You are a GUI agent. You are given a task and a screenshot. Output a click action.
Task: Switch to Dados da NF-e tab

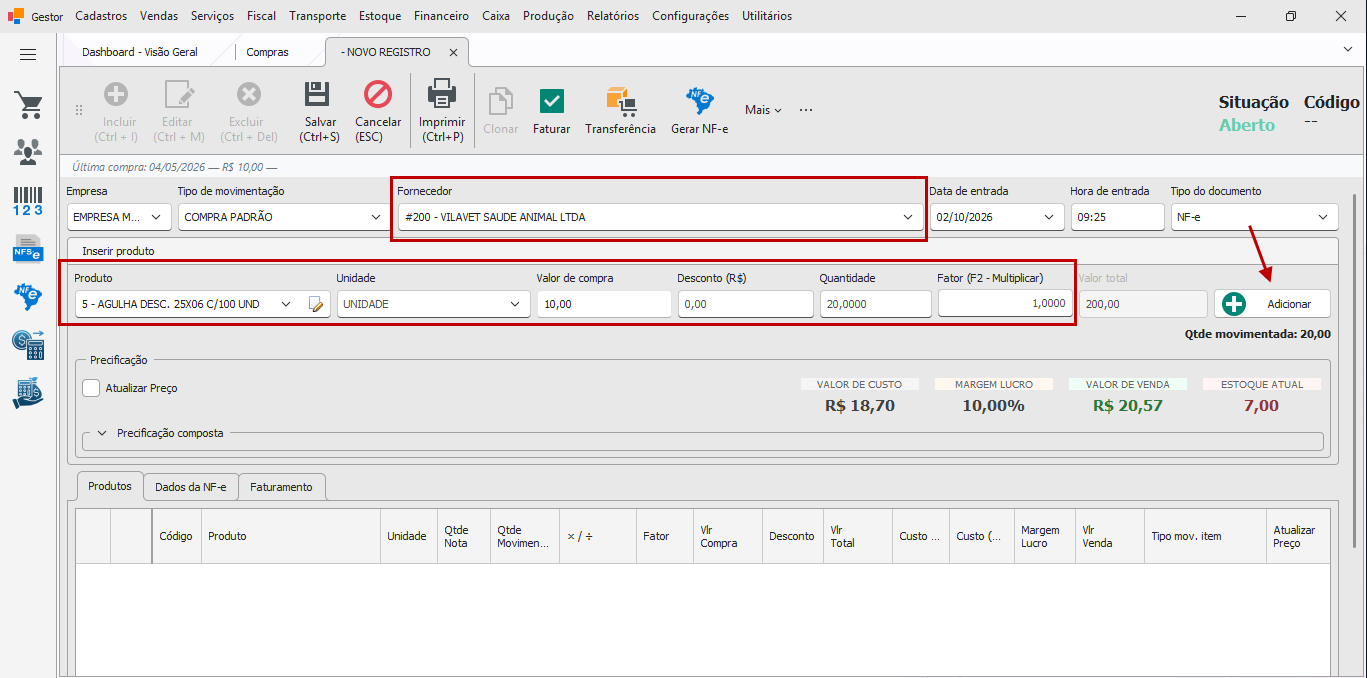(190, 487)
